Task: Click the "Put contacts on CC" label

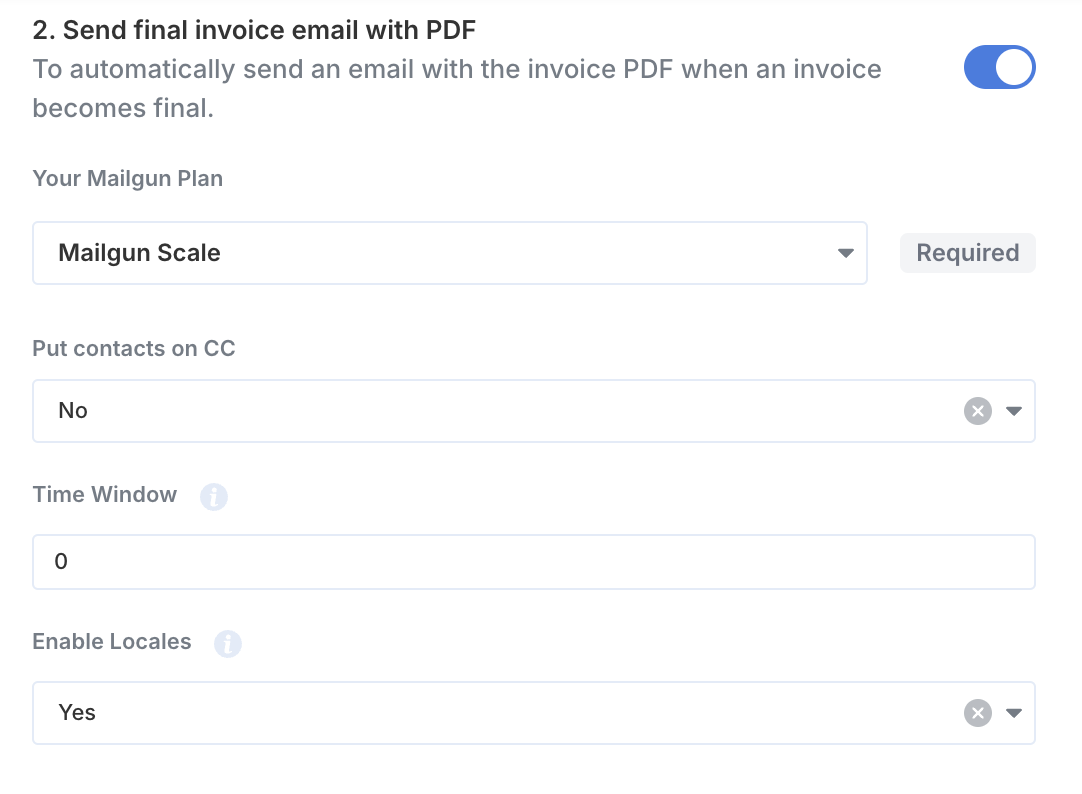Action: (x=134, y=349)
